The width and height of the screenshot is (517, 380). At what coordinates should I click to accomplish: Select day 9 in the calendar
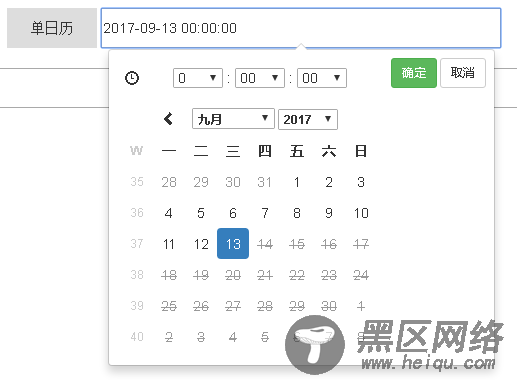pyautogui.click(x=329, y=213)
